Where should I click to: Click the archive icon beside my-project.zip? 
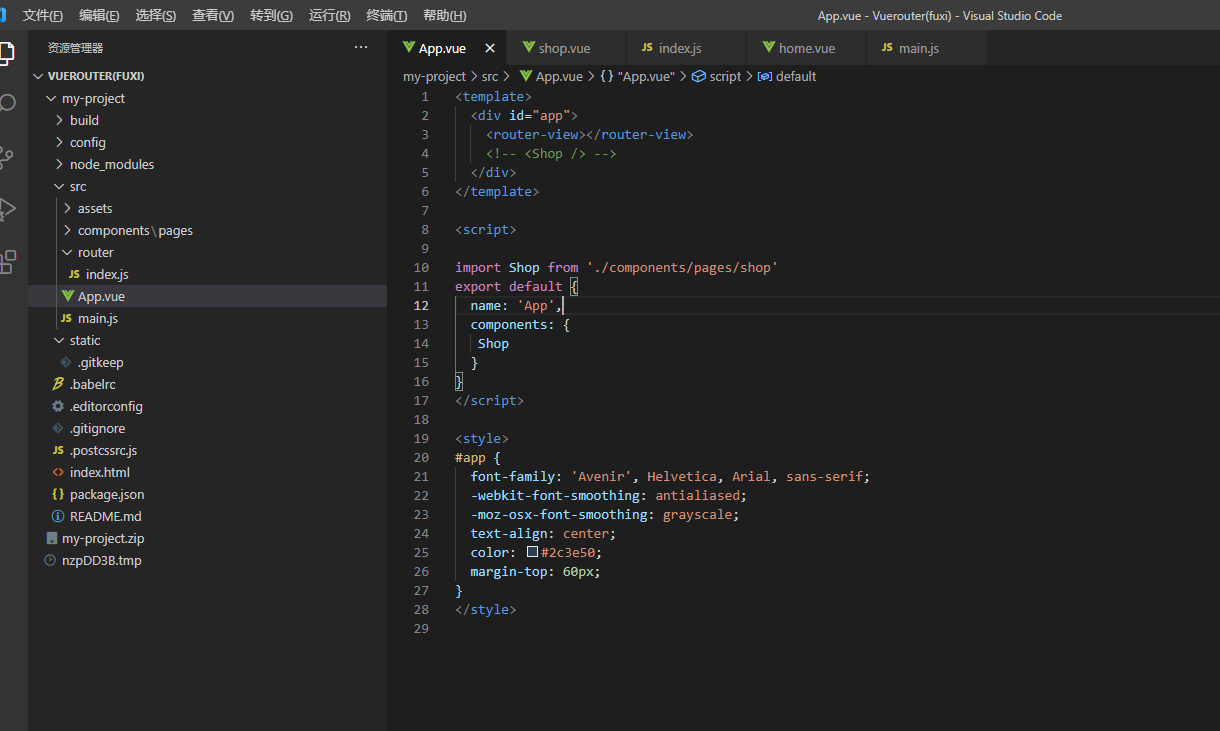(x=52, y=538)
